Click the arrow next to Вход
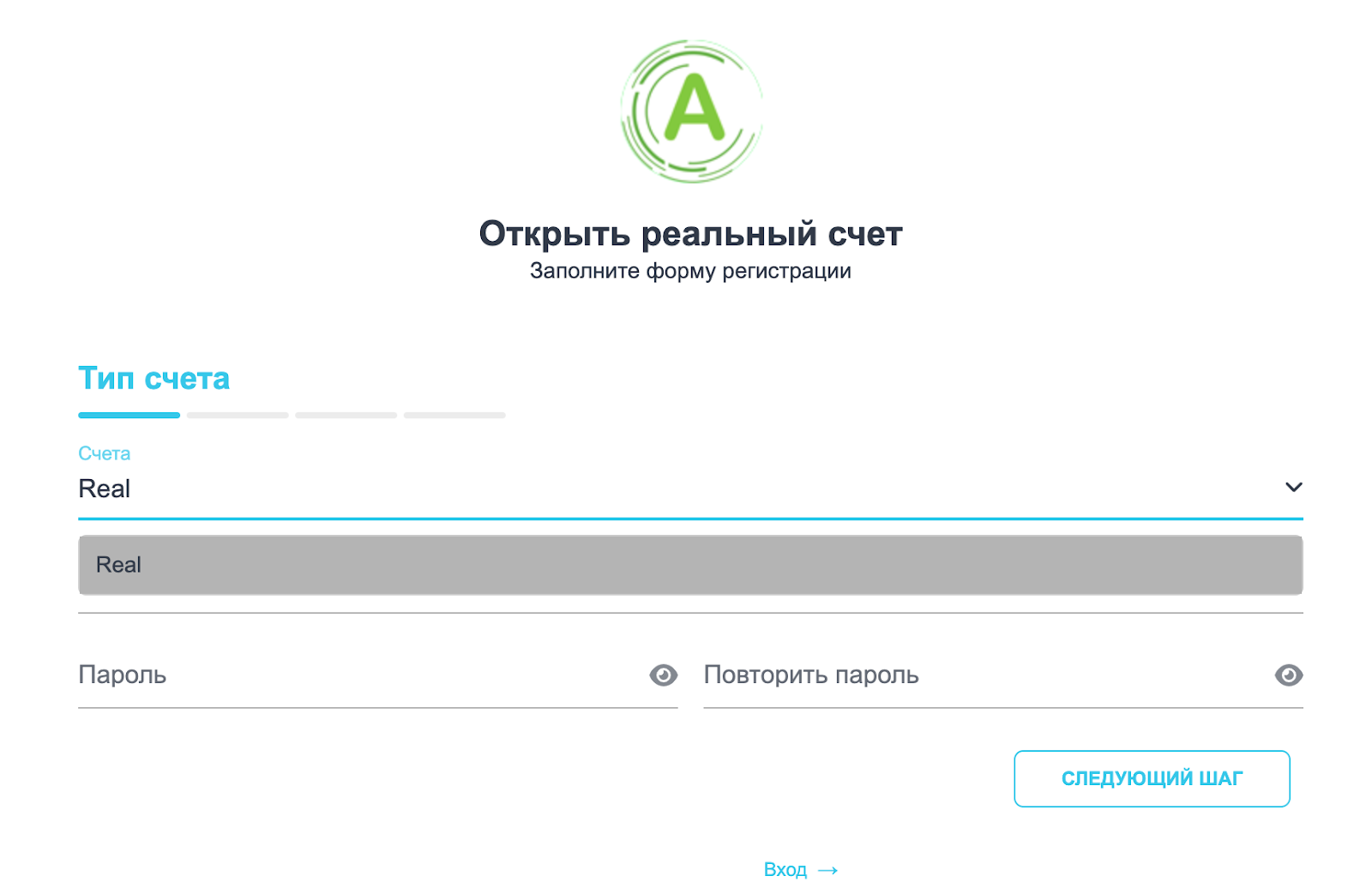 click(x=827, y=870)
